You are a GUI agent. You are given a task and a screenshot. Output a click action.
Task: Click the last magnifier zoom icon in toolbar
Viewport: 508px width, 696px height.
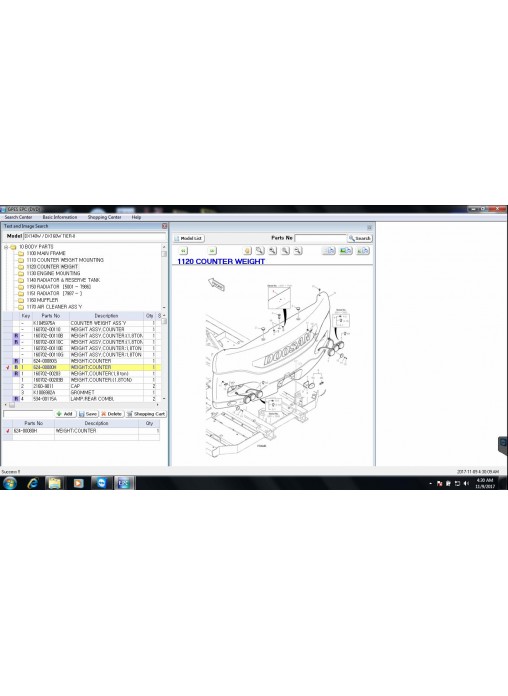point(298,251)
